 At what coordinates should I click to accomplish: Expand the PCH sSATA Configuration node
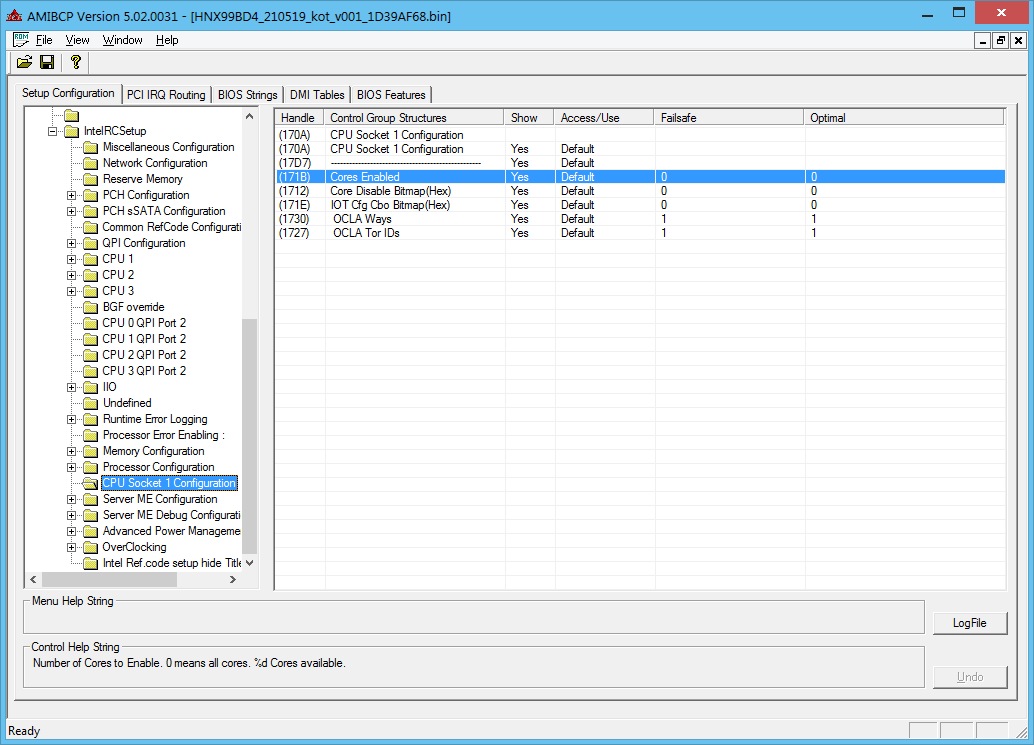click(71, 211)
